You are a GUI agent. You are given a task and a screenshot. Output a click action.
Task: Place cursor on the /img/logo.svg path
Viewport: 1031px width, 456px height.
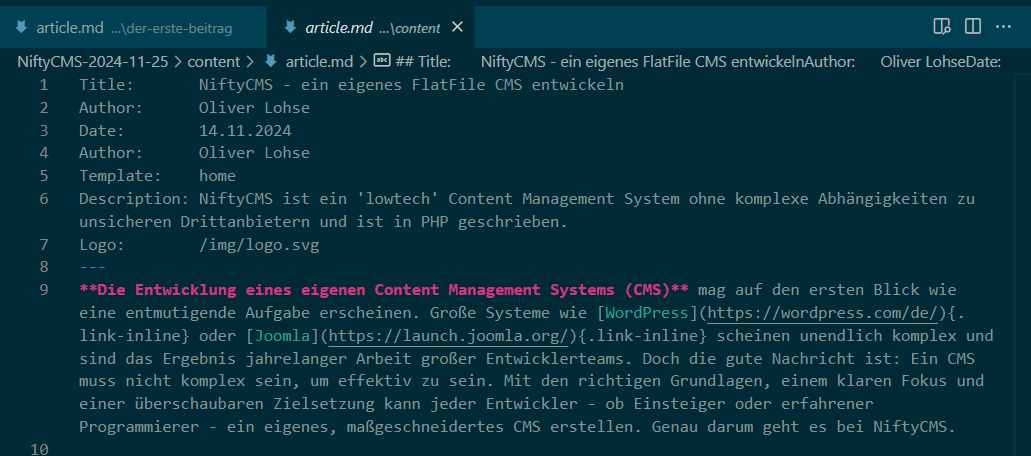point(259,244)
